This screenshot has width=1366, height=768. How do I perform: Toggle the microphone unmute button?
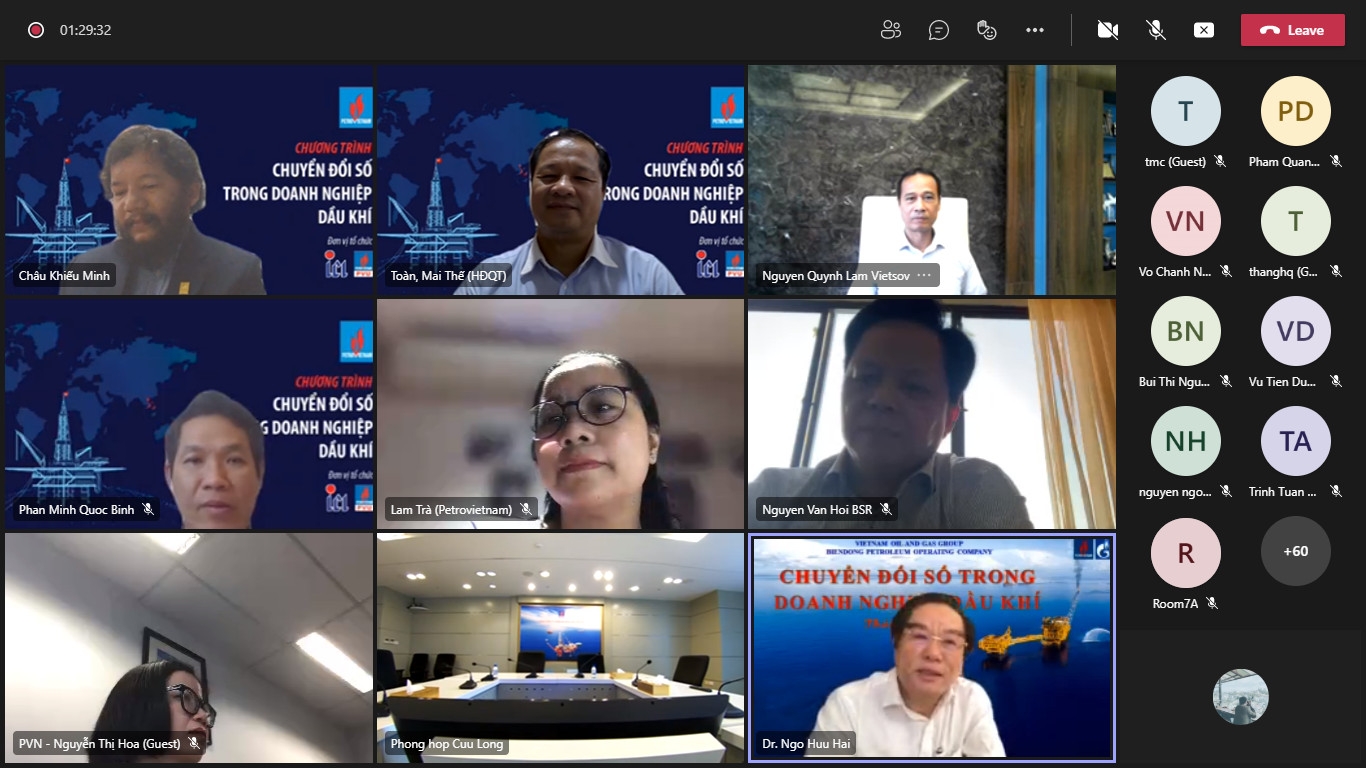coord(1156,30)
